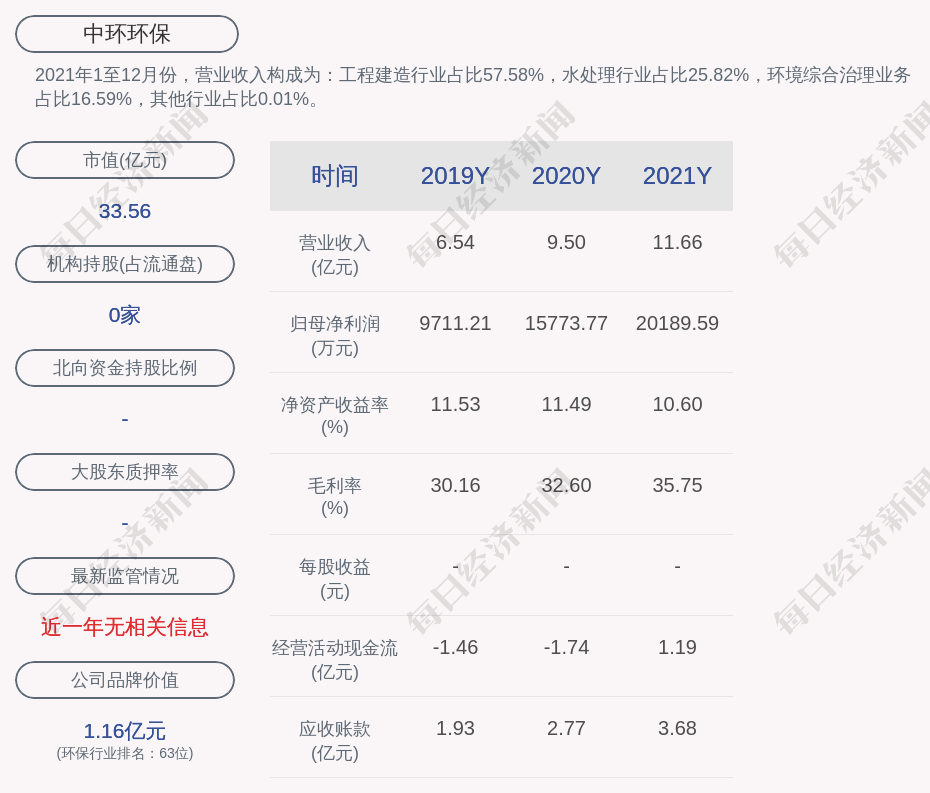Click the 中环环保 company name pill
Viewport: 930px width, 793px height.
(x=127, y=34)
